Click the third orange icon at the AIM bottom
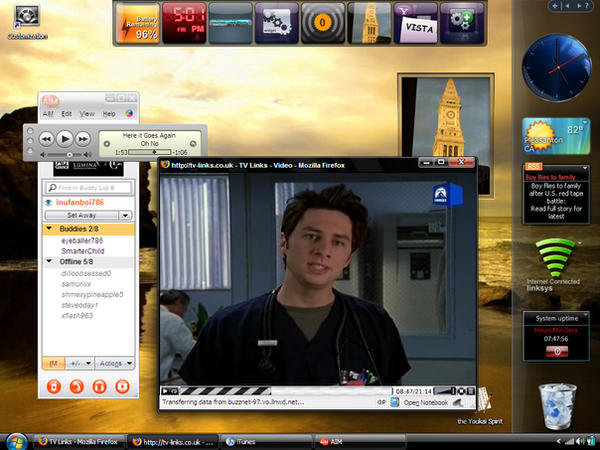The width and height of the screenshot is (600, 450). [x=99, y=386]
